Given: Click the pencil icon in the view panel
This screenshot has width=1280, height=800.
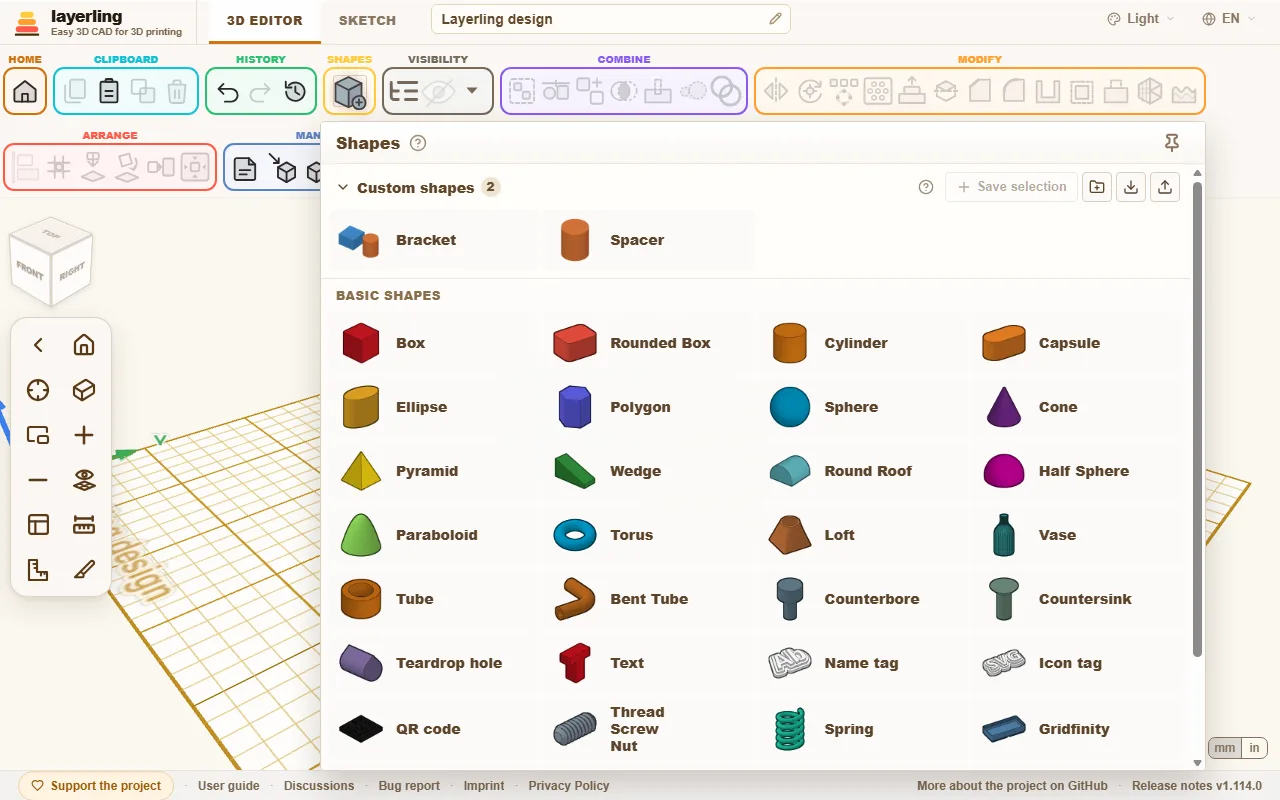Looking at the screenshot, I should (84, 570).
